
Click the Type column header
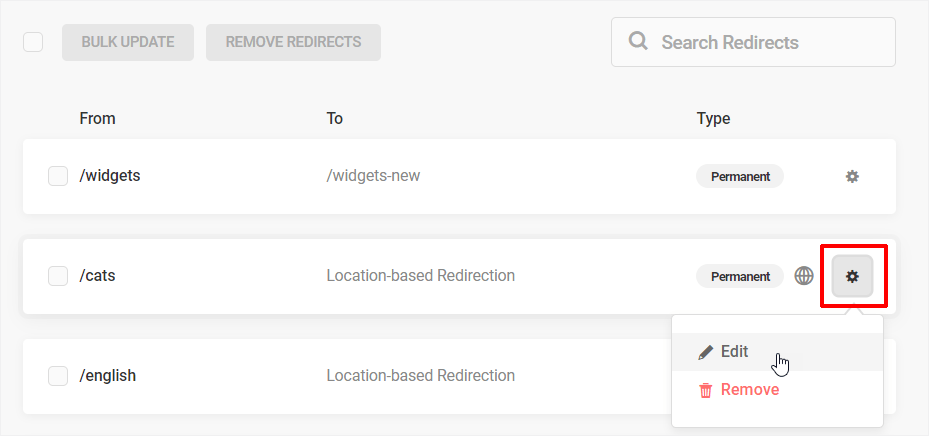tap(713, 118)
